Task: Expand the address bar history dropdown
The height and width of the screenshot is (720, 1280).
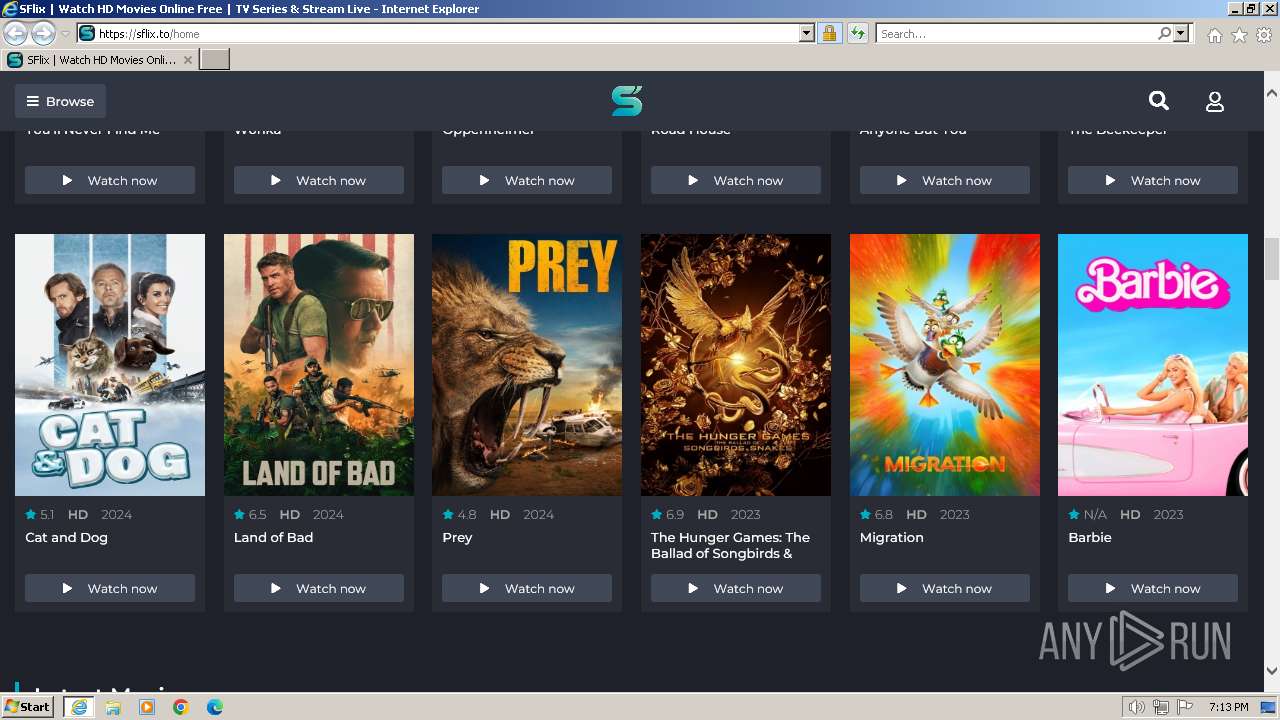Action: (x=807, y=33)
